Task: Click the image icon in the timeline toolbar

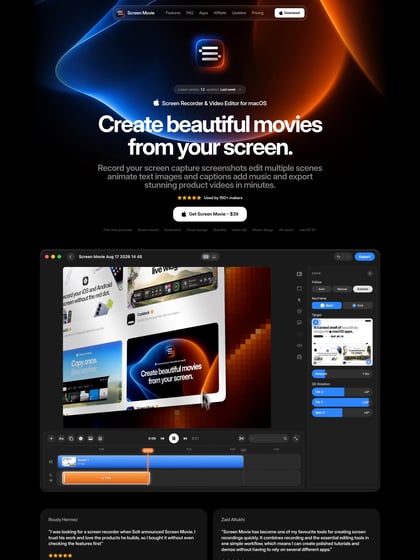Action: pos(90,438)
